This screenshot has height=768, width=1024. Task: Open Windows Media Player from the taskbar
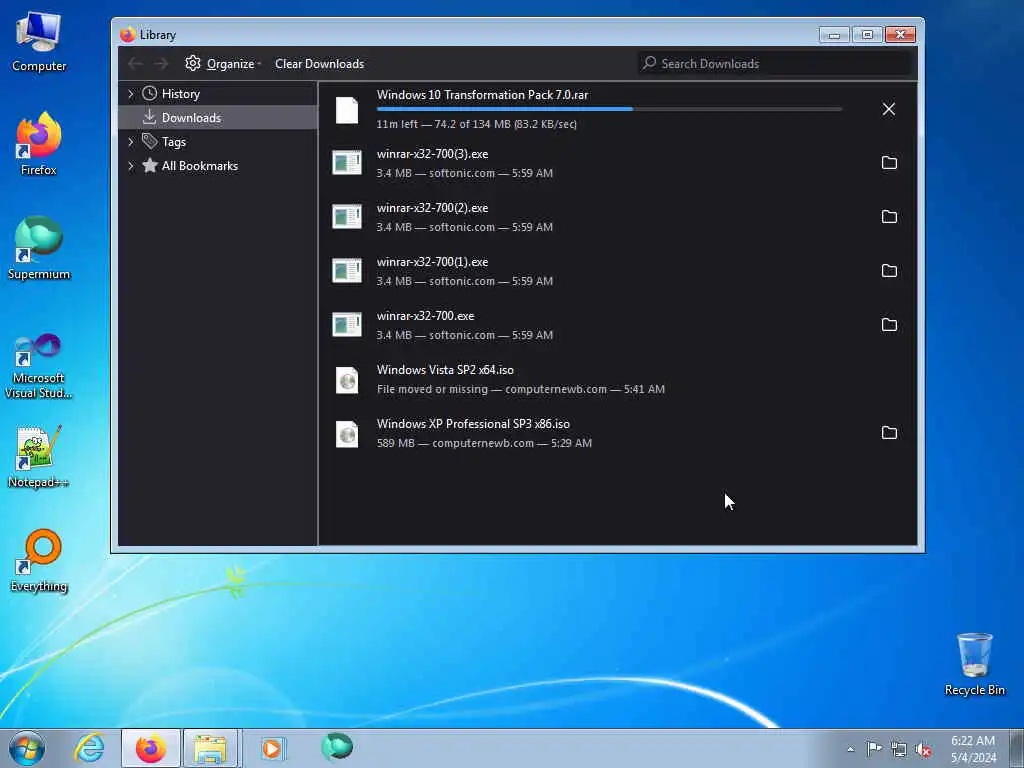click(x=273, y=748)
